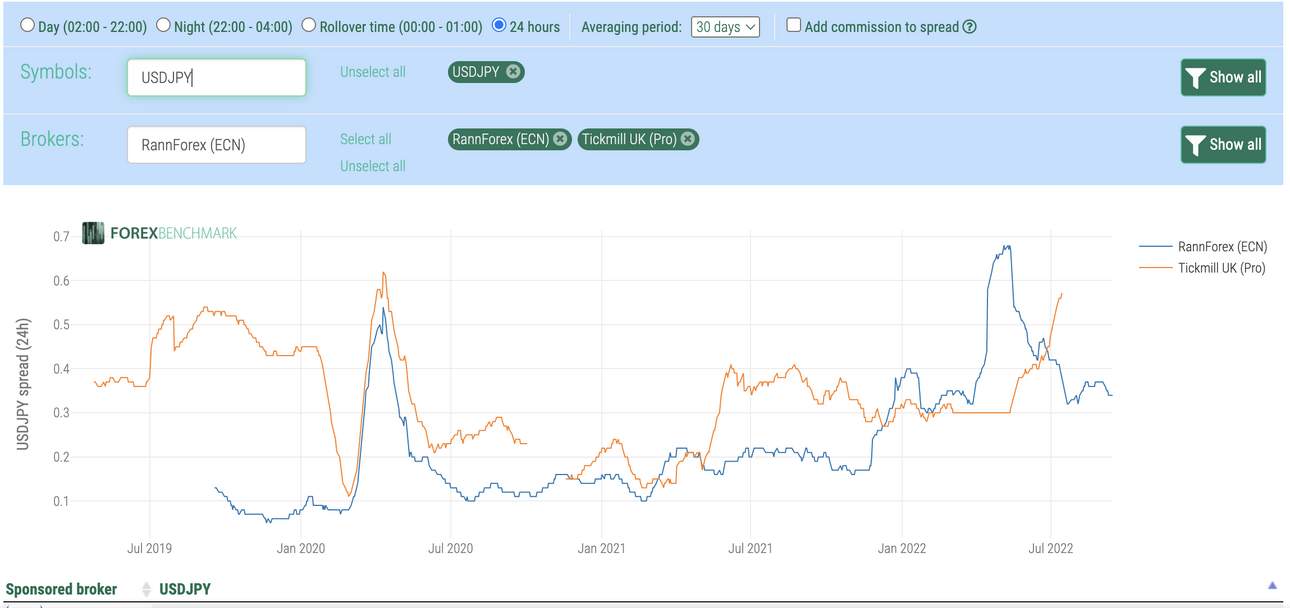Click Show all button in Brokers row
The width and height of the screenshot is (1290, 608).
click(x=1223, y=144)
